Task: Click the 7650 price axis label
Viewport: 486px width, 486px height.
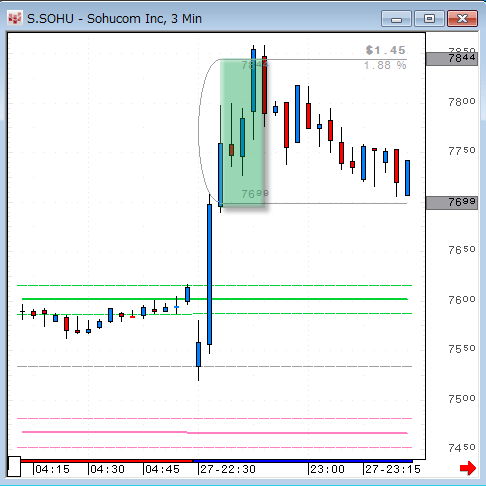Action: coord(462,250)
